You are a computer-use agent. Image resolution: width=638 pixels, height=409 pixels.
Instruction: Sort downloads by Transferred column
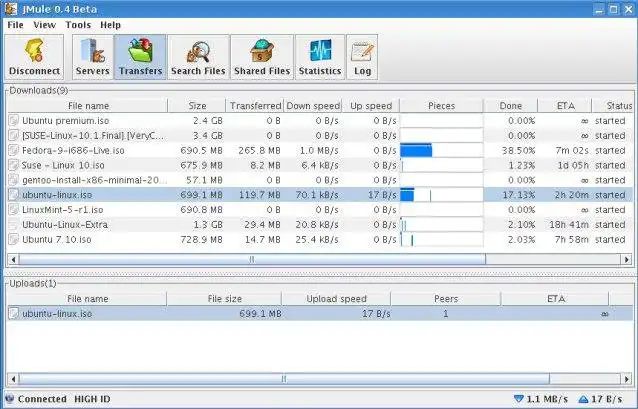click(x=255, y=106)
